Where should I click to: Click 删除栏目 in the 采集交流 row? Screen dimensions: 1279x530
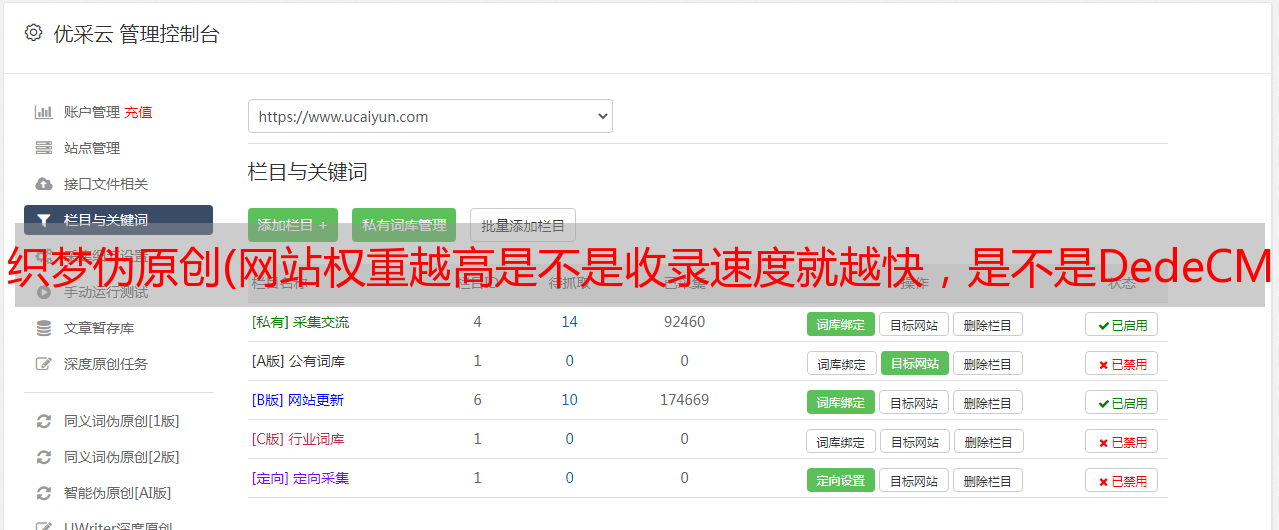pos(988,324)
